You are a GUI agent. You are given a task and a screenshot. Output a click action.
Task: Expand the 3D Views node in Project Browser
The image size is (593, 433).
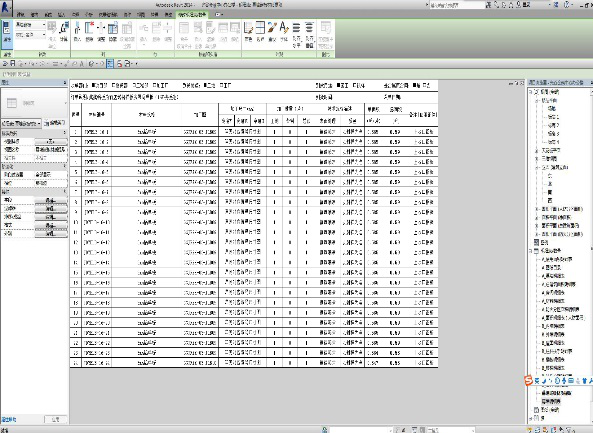pos(537,159)
